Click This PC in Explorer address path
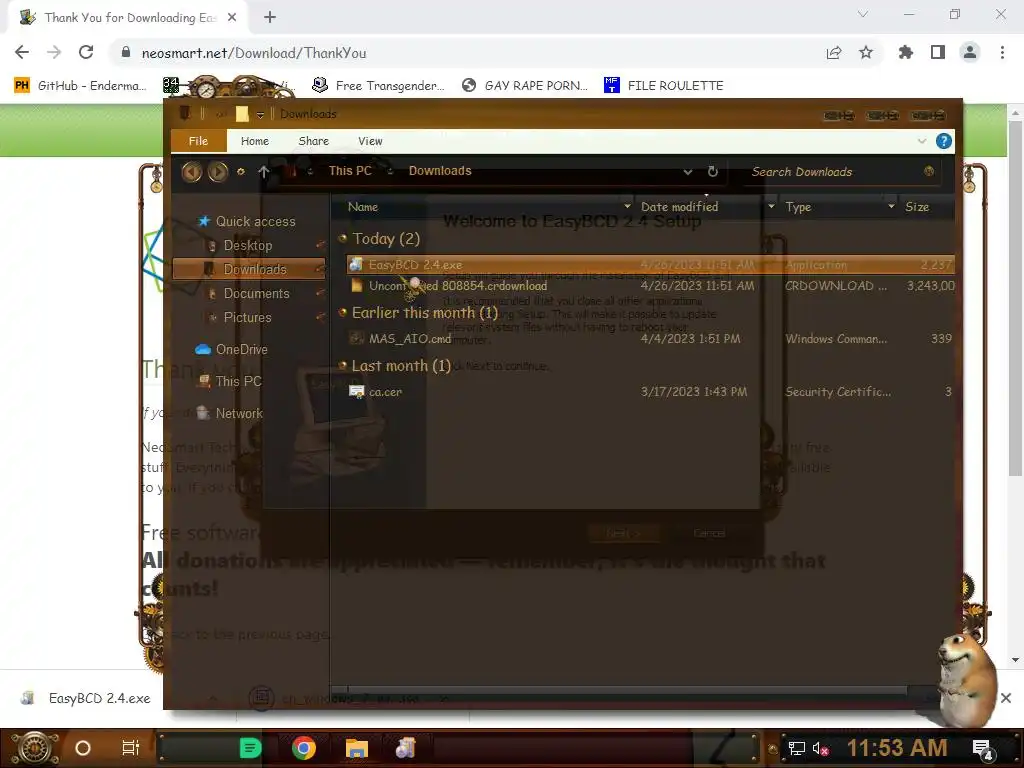 click(350, 171)
